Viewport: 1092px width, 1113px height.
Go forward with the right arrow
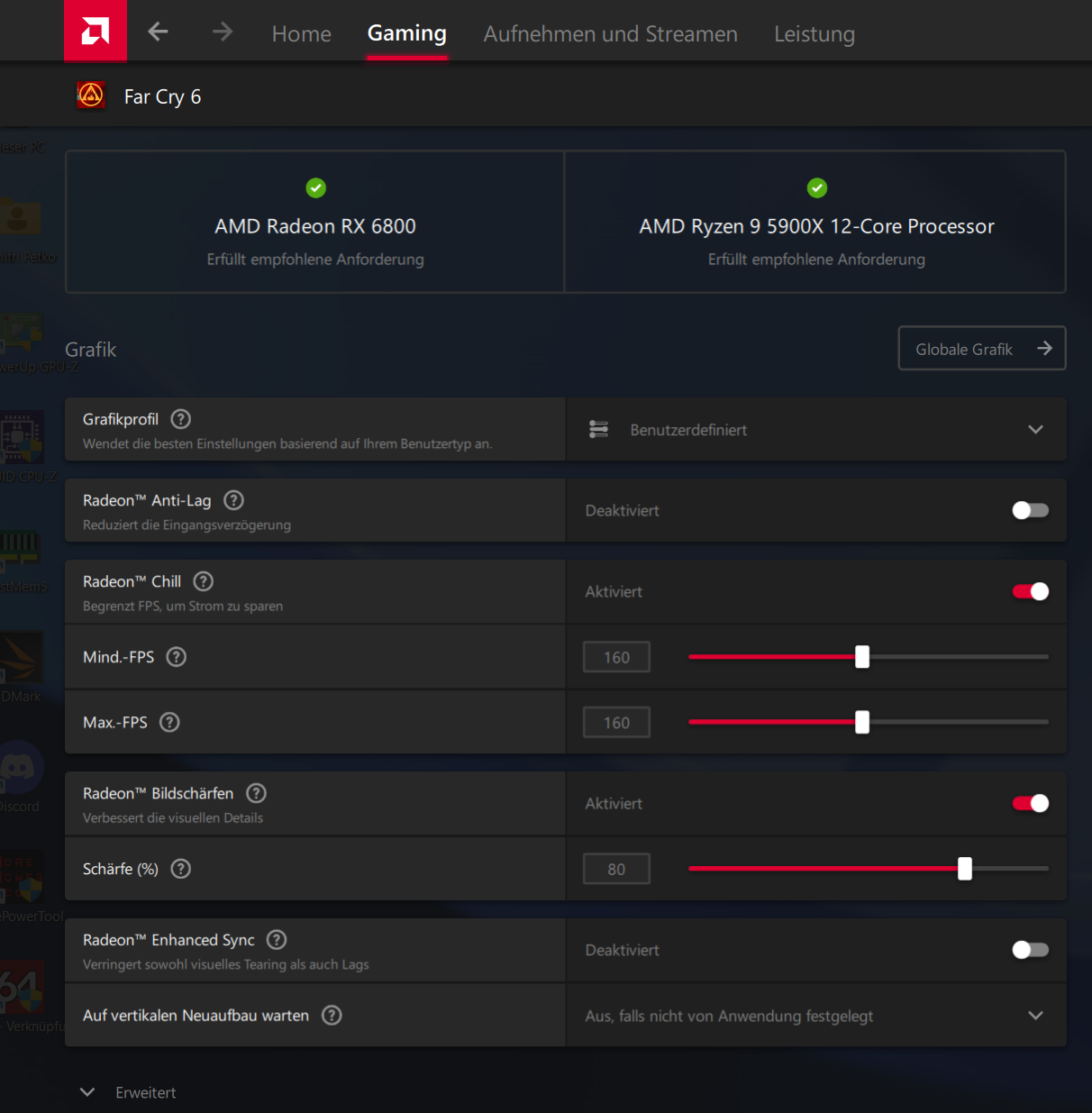(222, 32)
